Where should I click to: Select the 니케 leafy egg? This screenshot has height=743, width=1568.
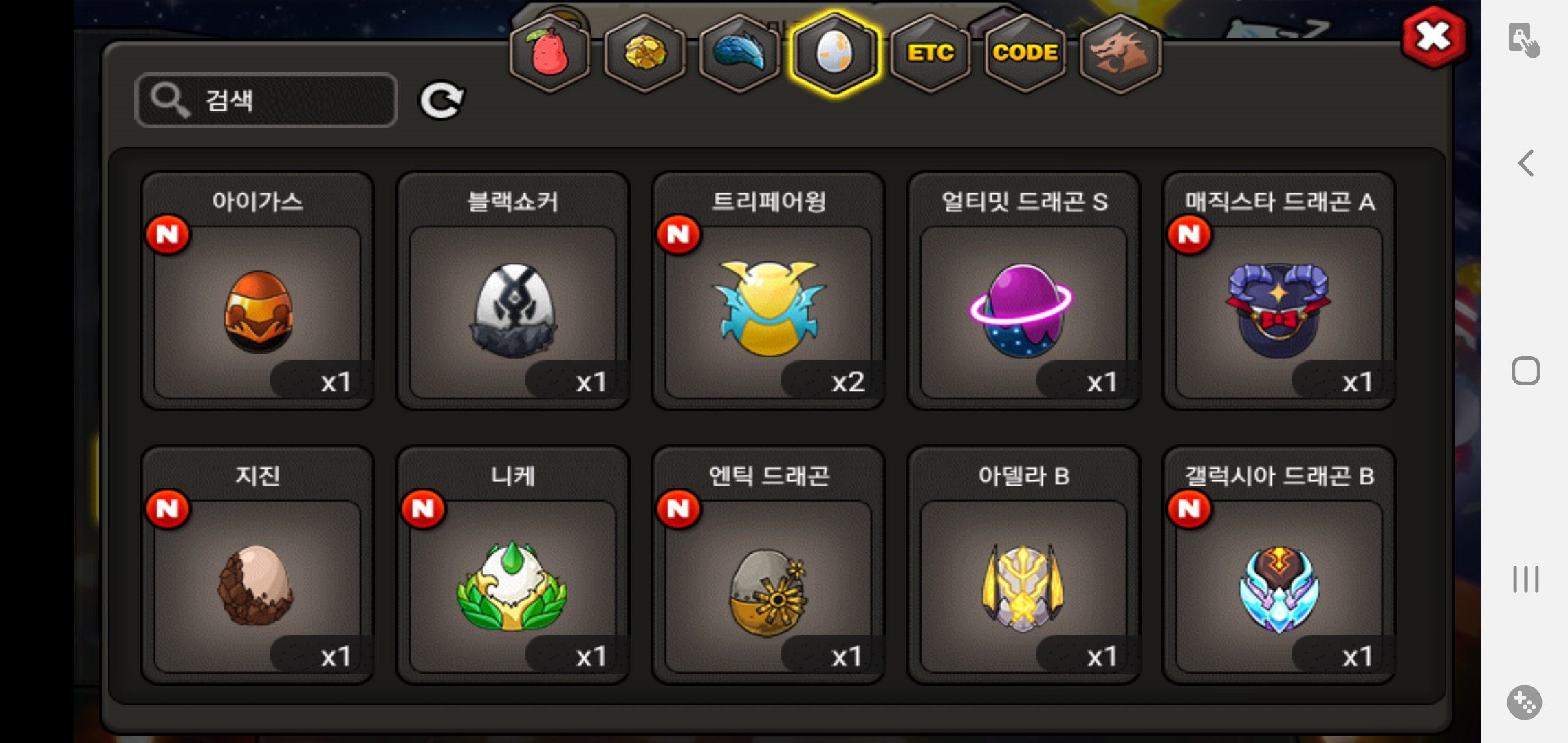(513, 565)
